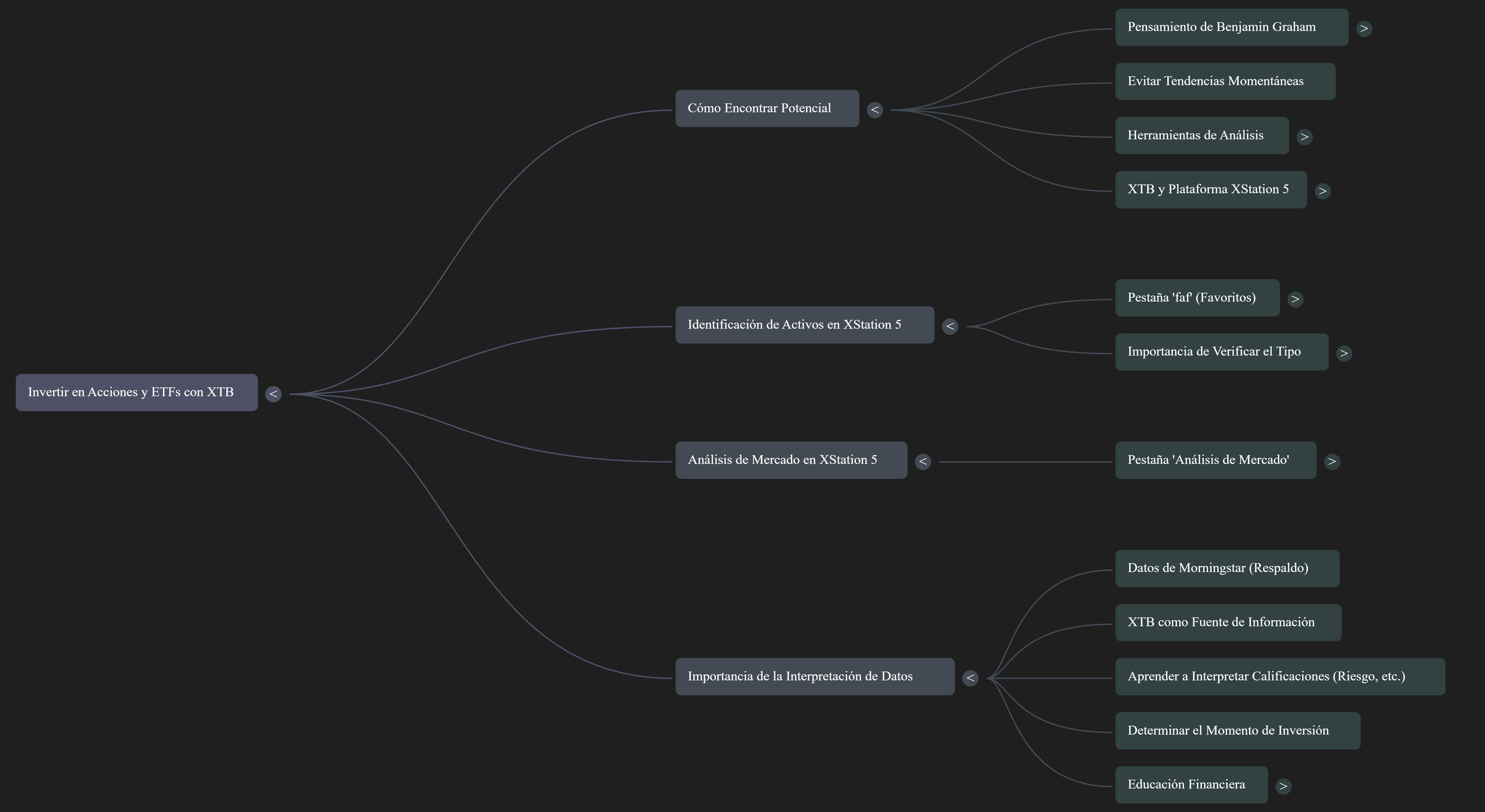Collapse 'Identificación de Activos en XStation 5' branch
This screenshot has height=812, width=1485.
click(950, 326)
